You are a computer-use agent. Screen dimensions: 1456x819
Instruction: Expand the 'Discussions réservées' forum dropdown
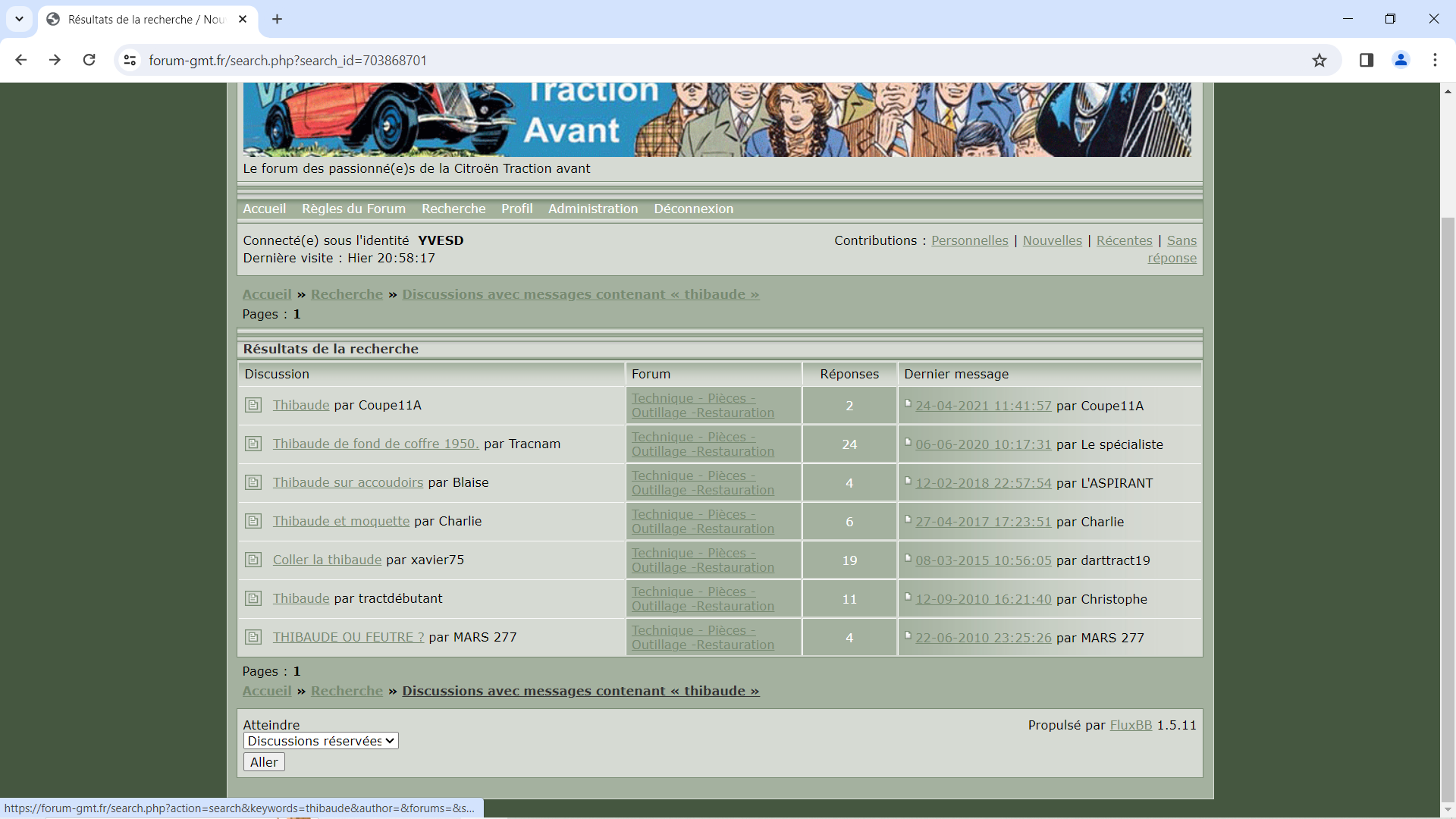(x=321, y=741)
